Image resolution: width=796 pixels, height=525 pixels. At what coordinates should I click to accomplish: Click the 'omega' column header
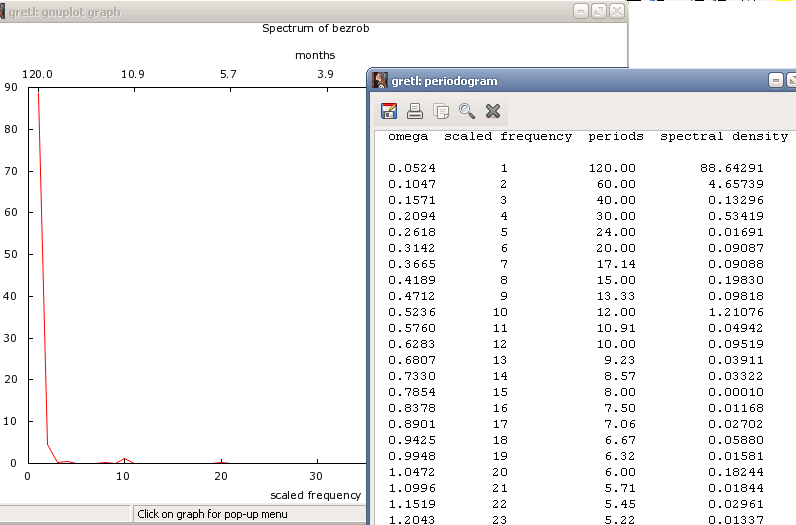coord(408,136)
